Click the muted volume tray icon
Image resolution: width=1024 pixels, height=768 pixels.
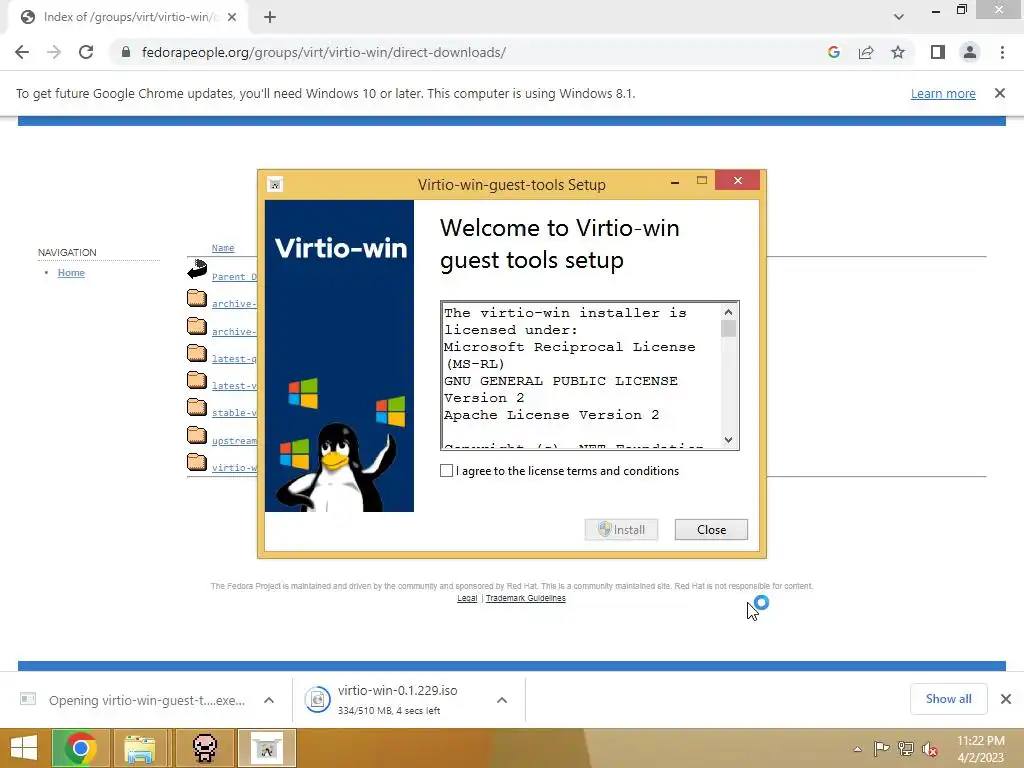(929, 749)
